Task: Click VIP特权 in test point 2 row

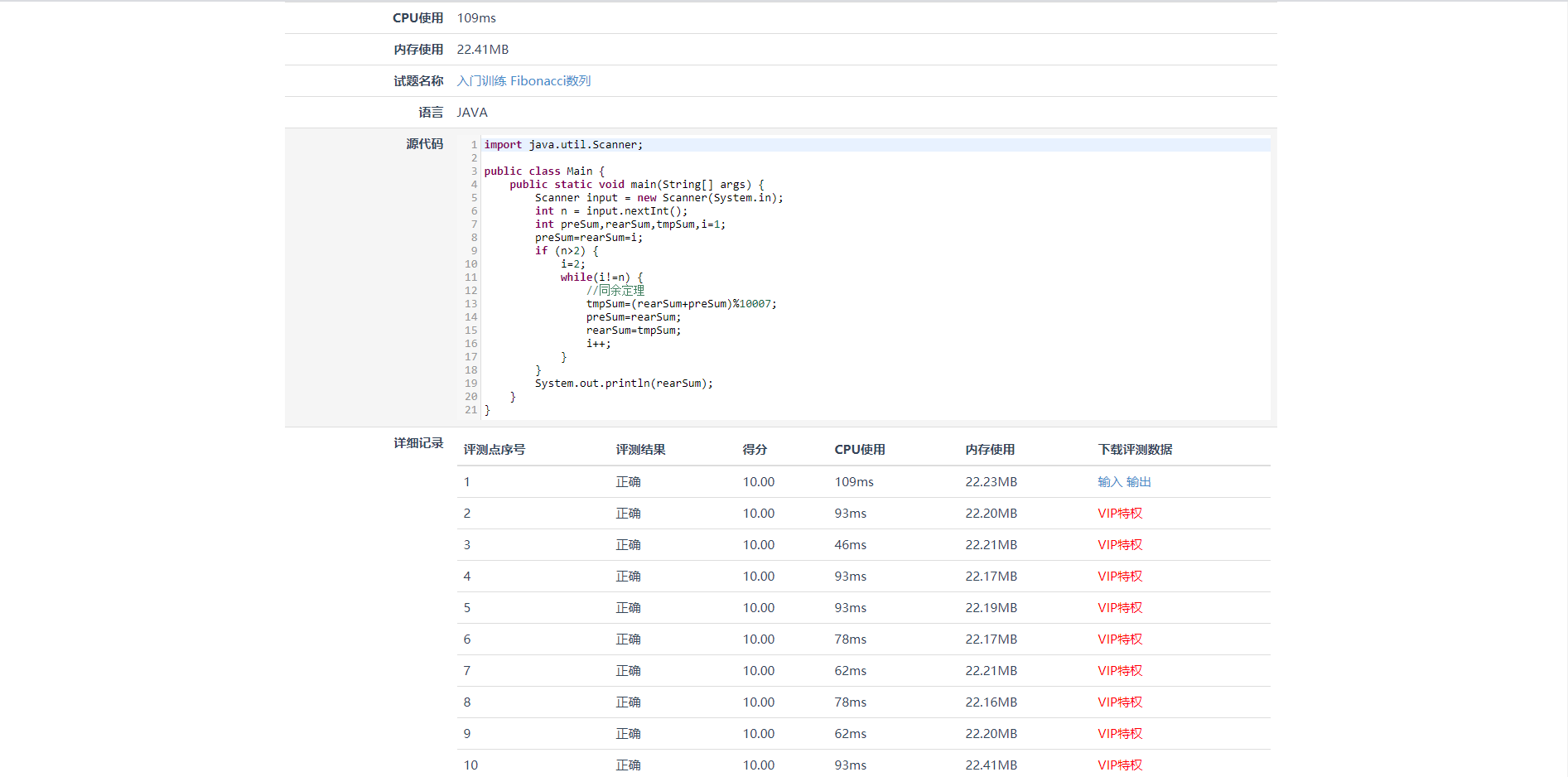Action: click(1120, 514)
